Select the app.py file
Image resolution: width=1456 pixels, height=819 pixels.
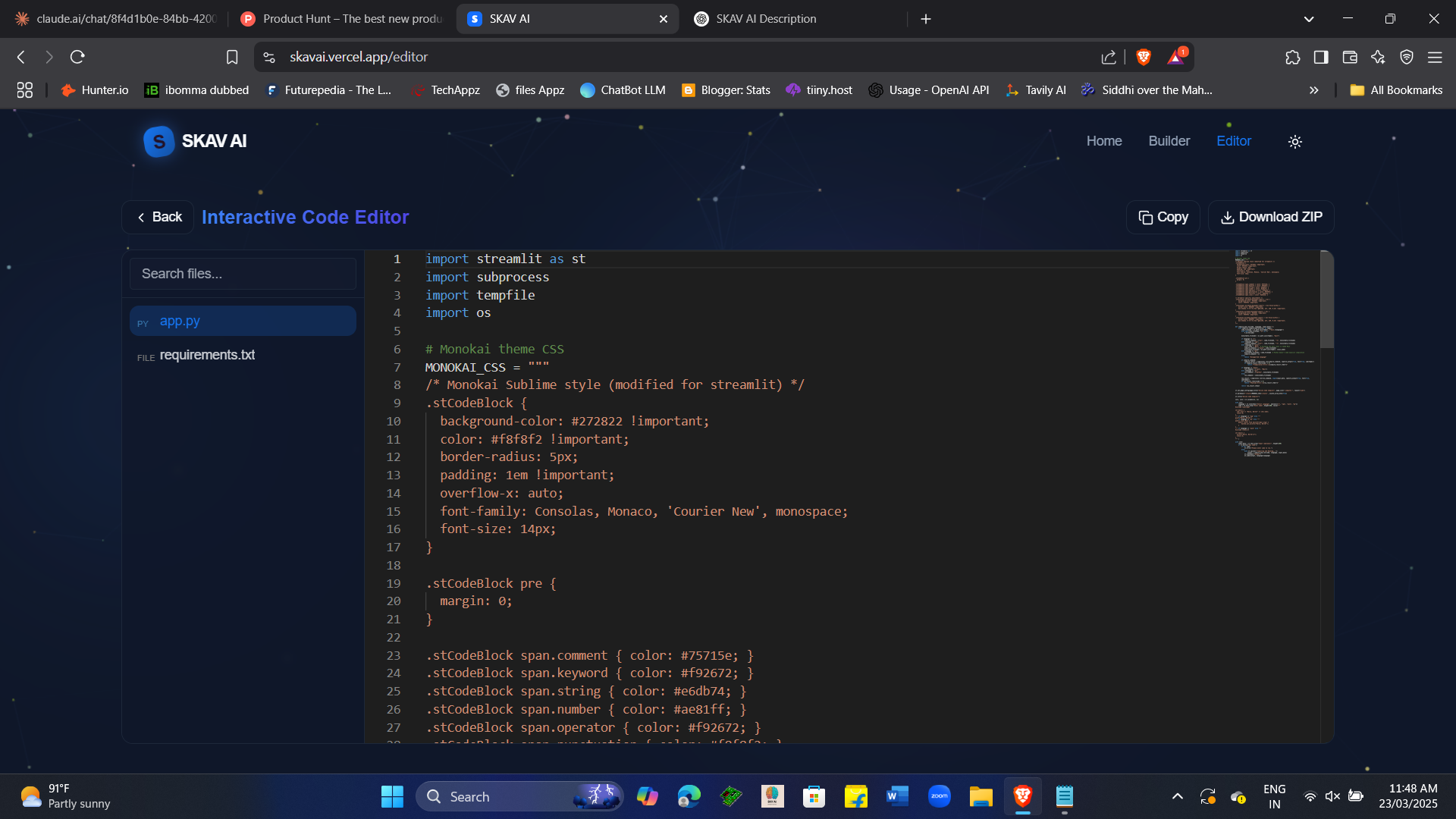[x=243, y=321]
